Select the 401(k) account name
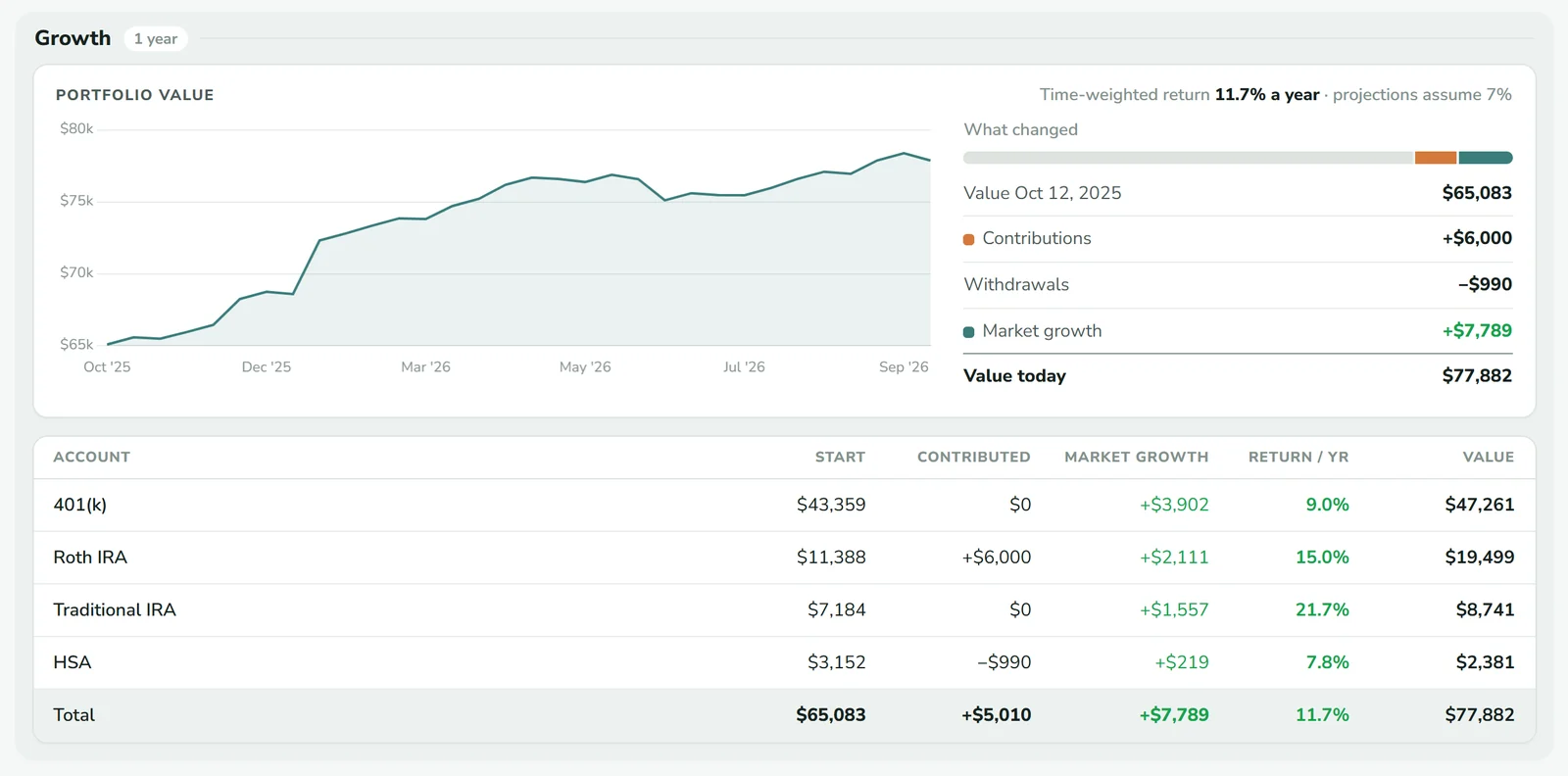Image resolution: width=1568 pixels, height=776 pixels. (x=79, y=505)
